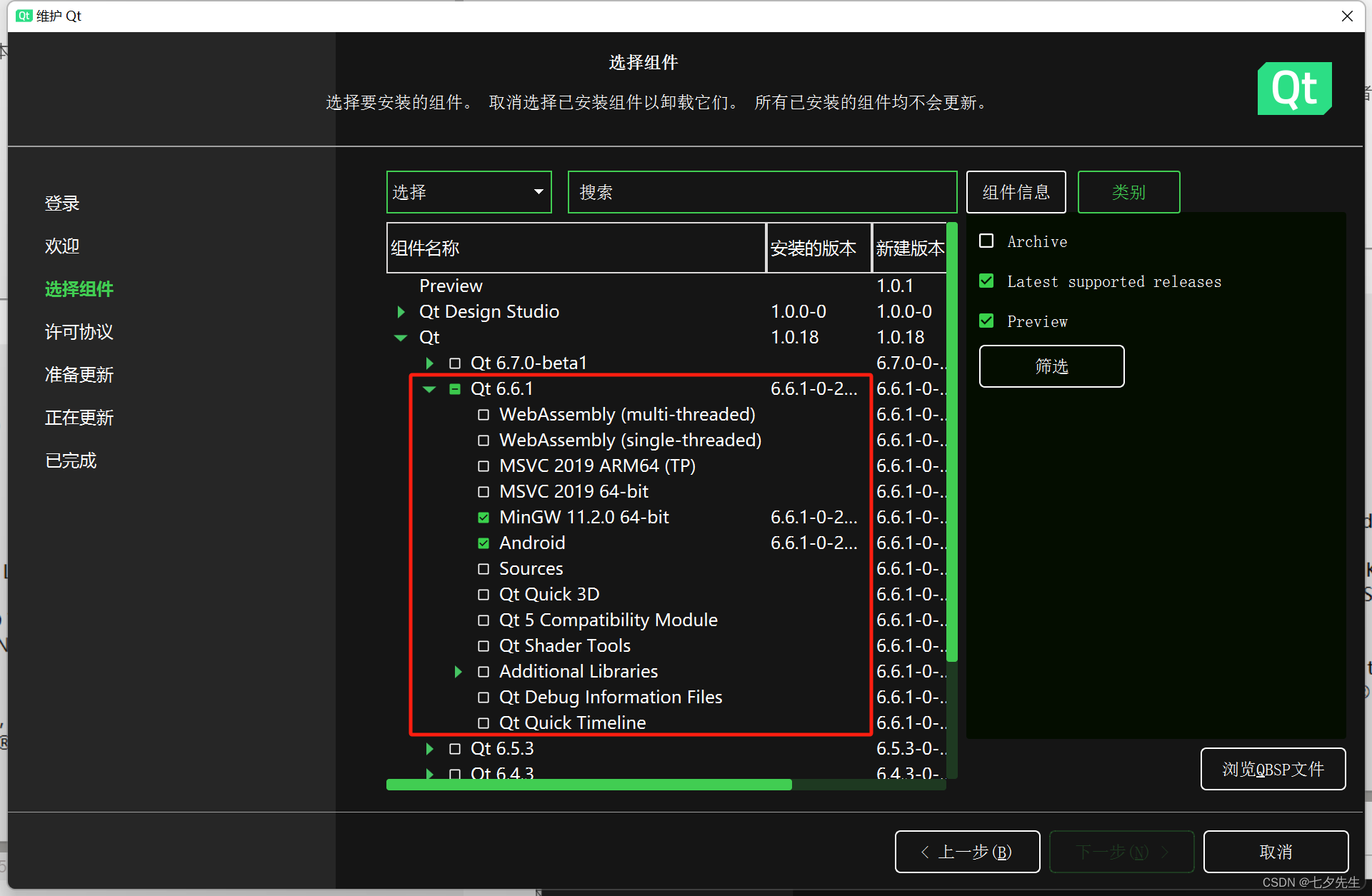Go back with 上一步(B) button
Screen dimensions: 1372x896
coord(967,852)
